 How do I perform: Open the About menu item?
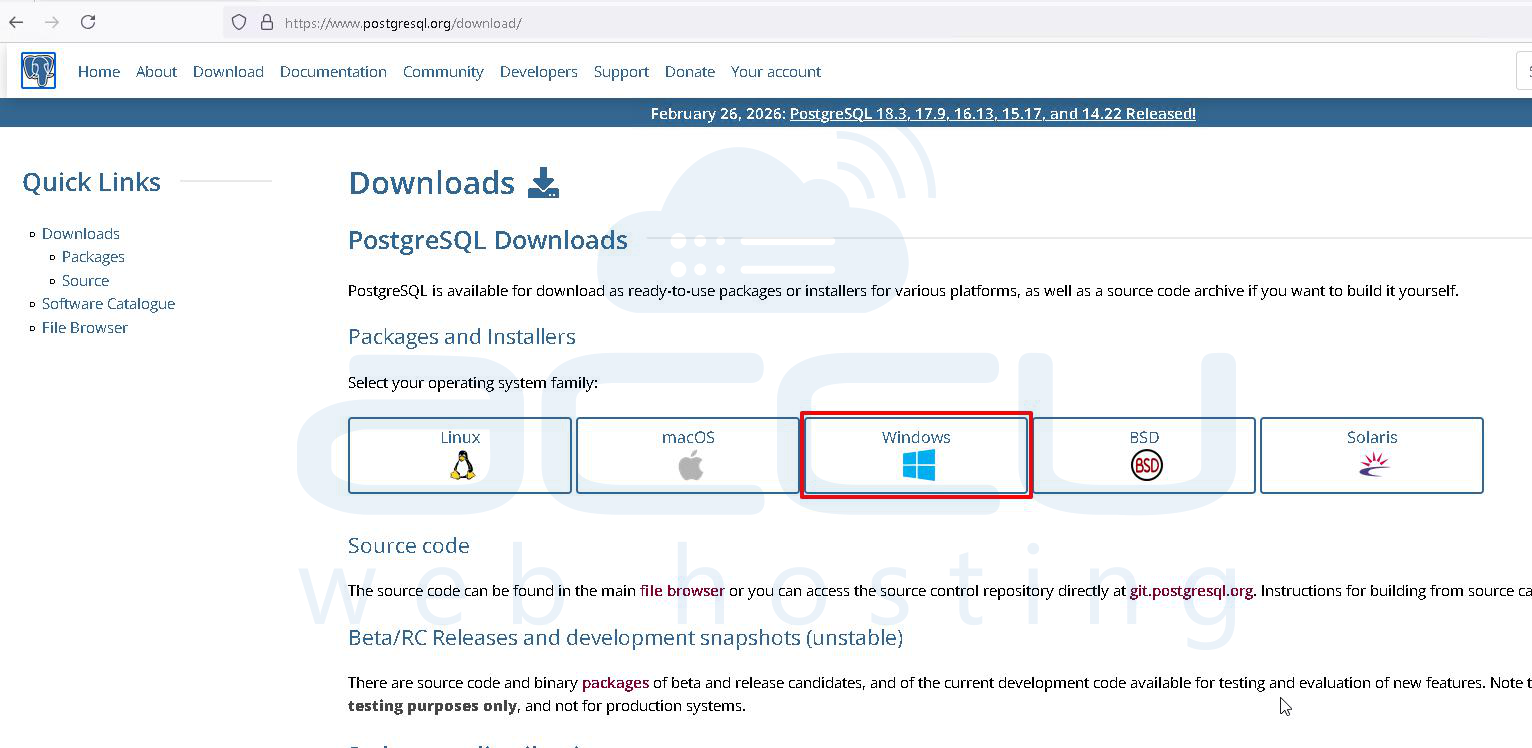[157, 72]
